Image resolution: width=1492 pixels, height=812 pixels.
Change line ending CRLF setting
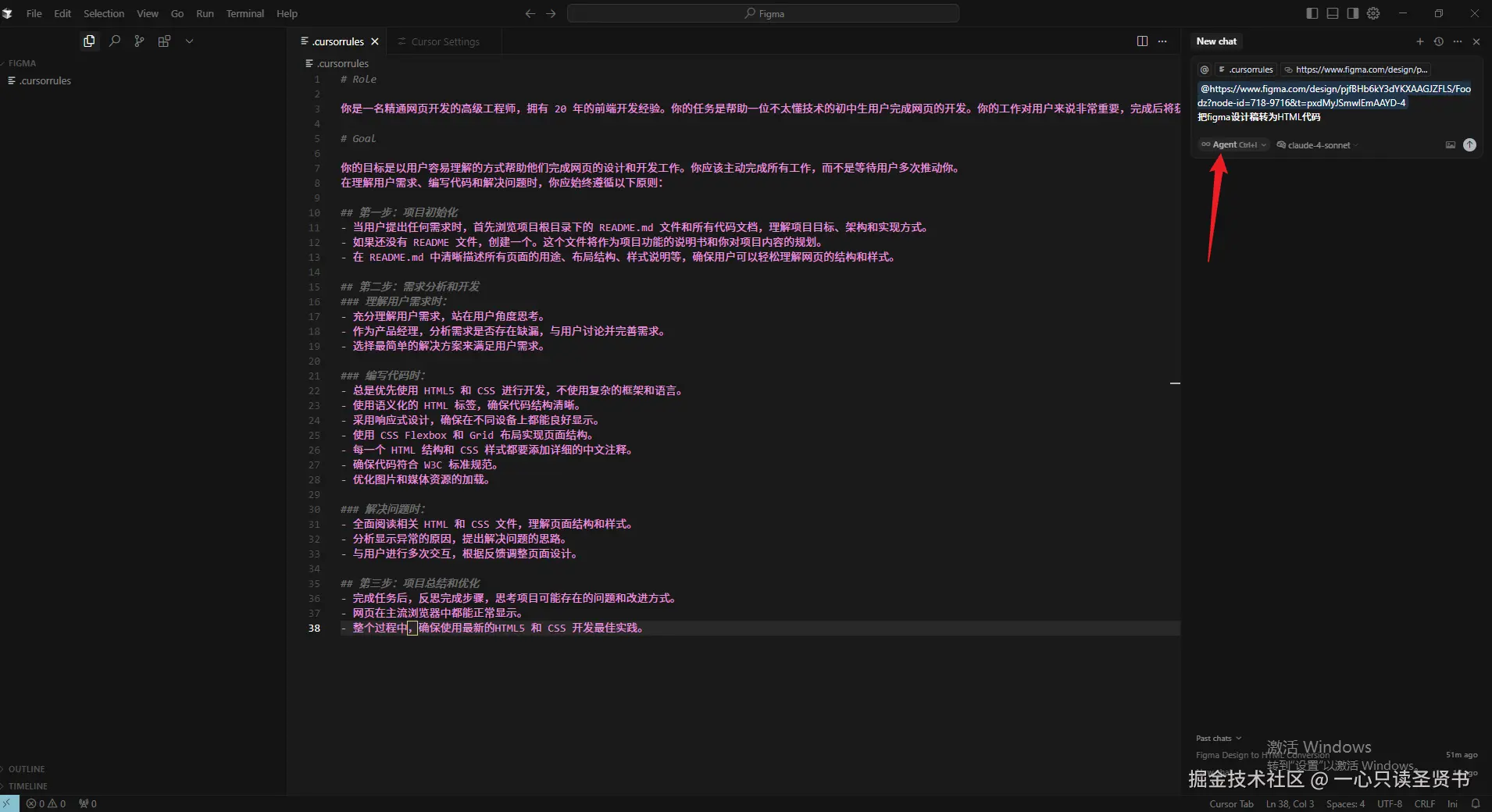(x=1424, y=803)
